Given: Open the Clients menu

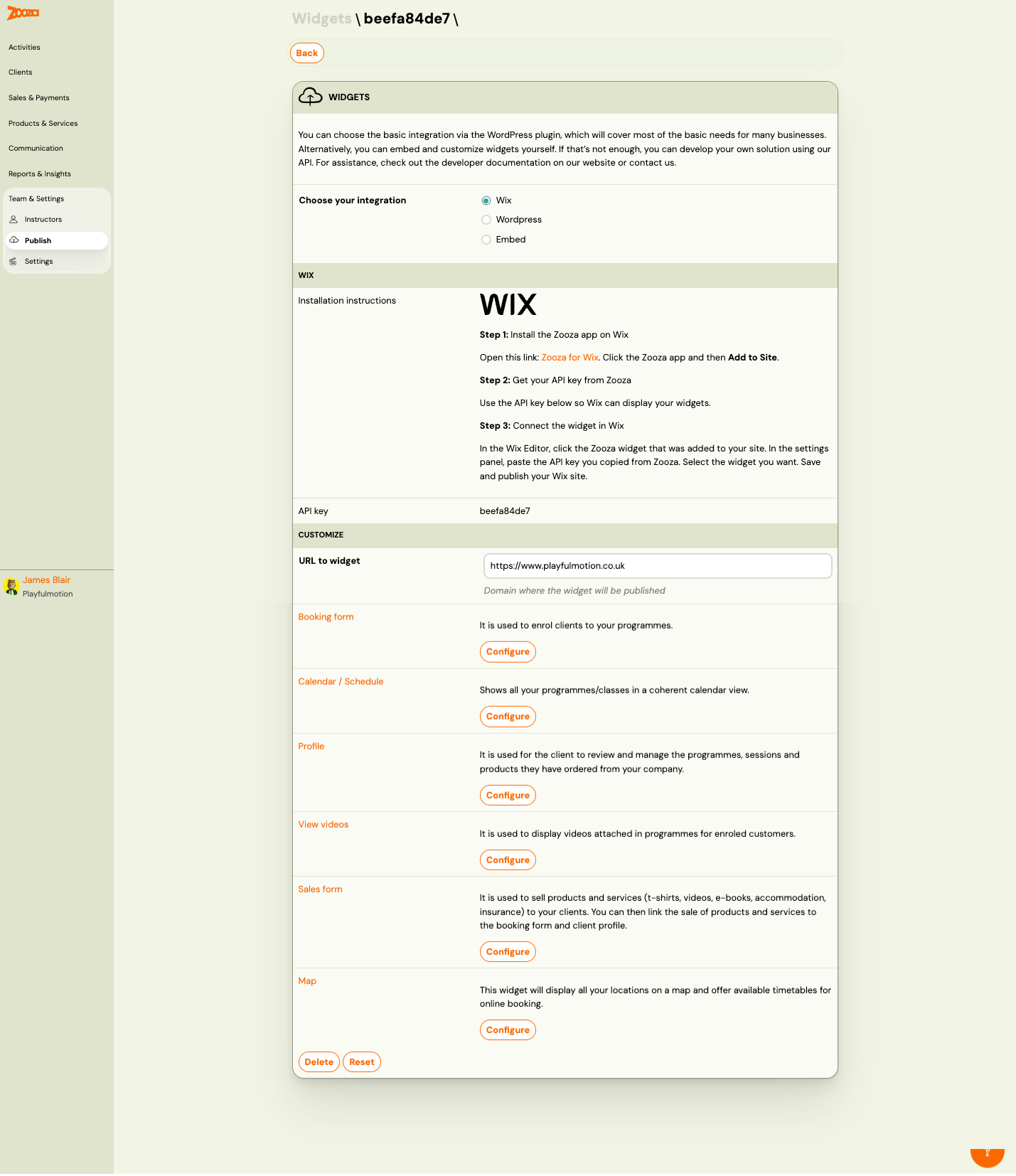Looking at the screenshot, I should coord(21,73).
